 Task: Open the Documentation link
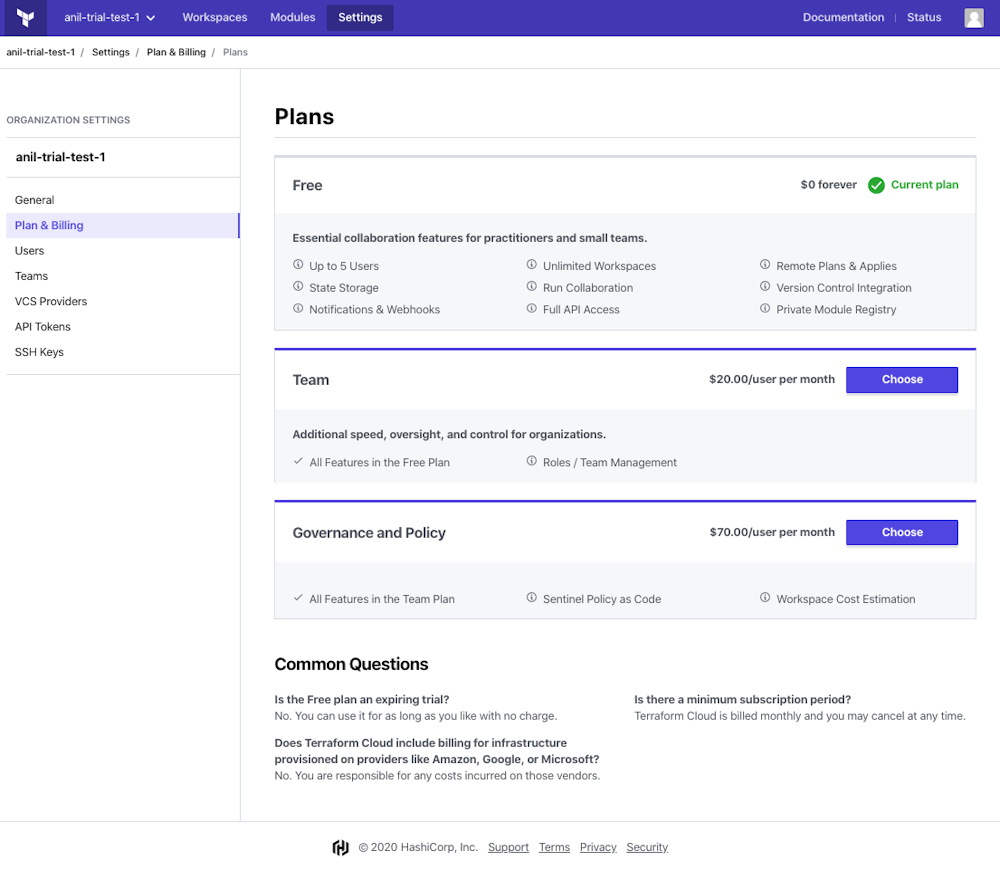point(844,17)
